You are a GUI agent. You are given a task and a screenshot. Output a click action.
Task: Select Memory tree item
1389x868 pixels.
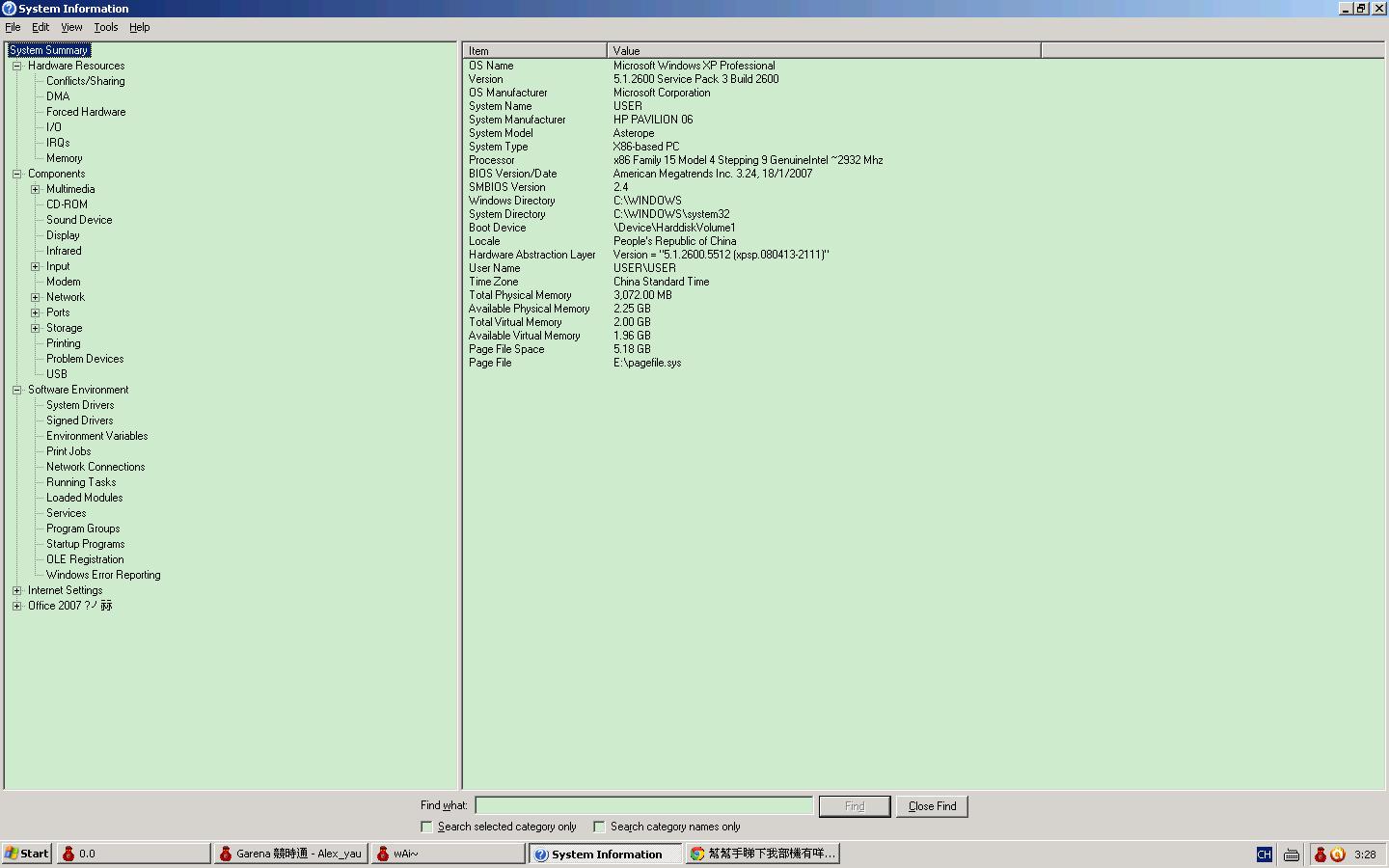(65, 158)
